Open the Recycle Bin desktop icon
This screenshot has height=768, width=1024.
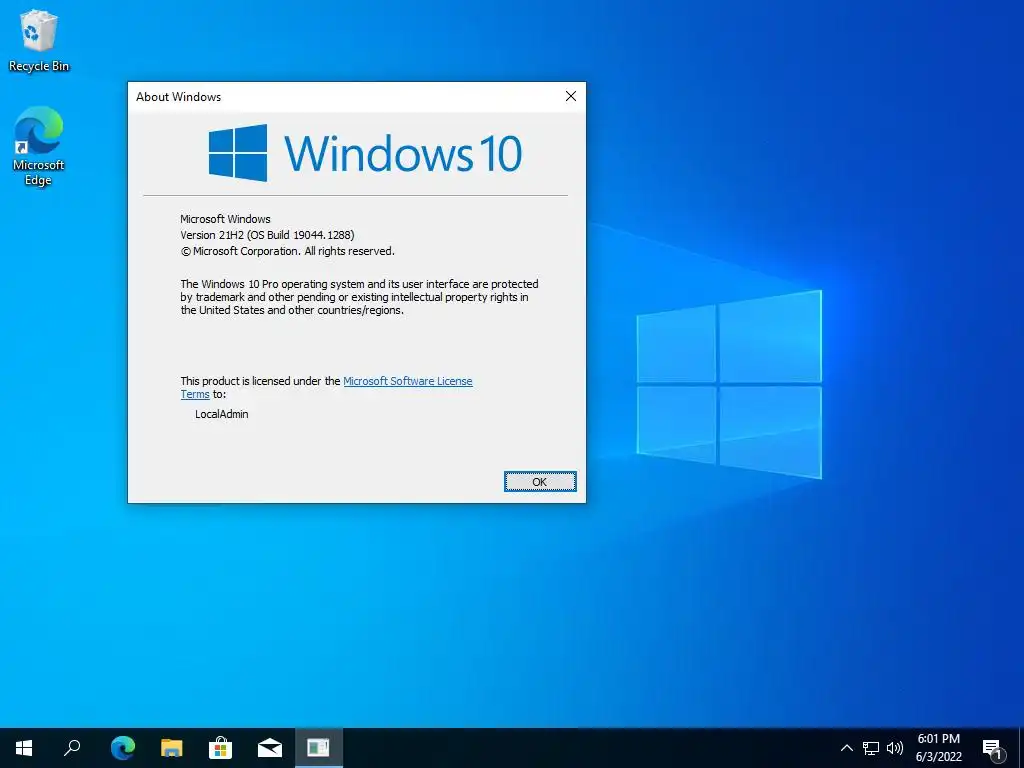[x=39, y=40]
